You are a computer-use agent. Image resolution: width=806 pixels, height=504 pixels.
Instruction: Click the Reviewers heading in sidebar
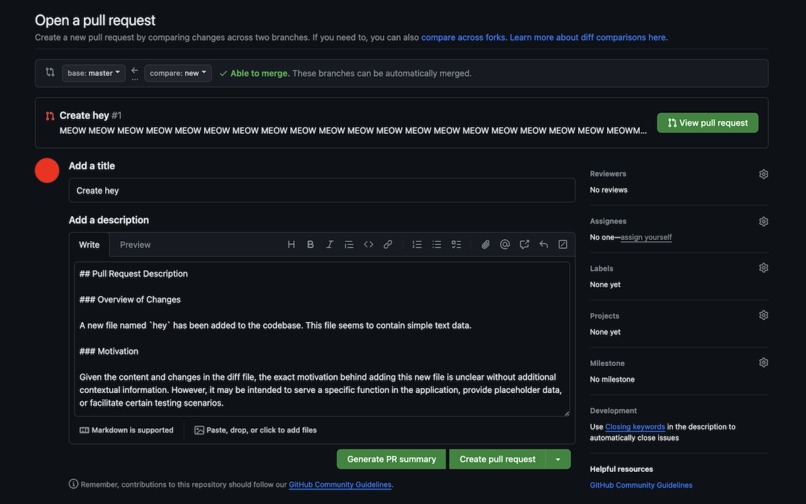(608, 174)
